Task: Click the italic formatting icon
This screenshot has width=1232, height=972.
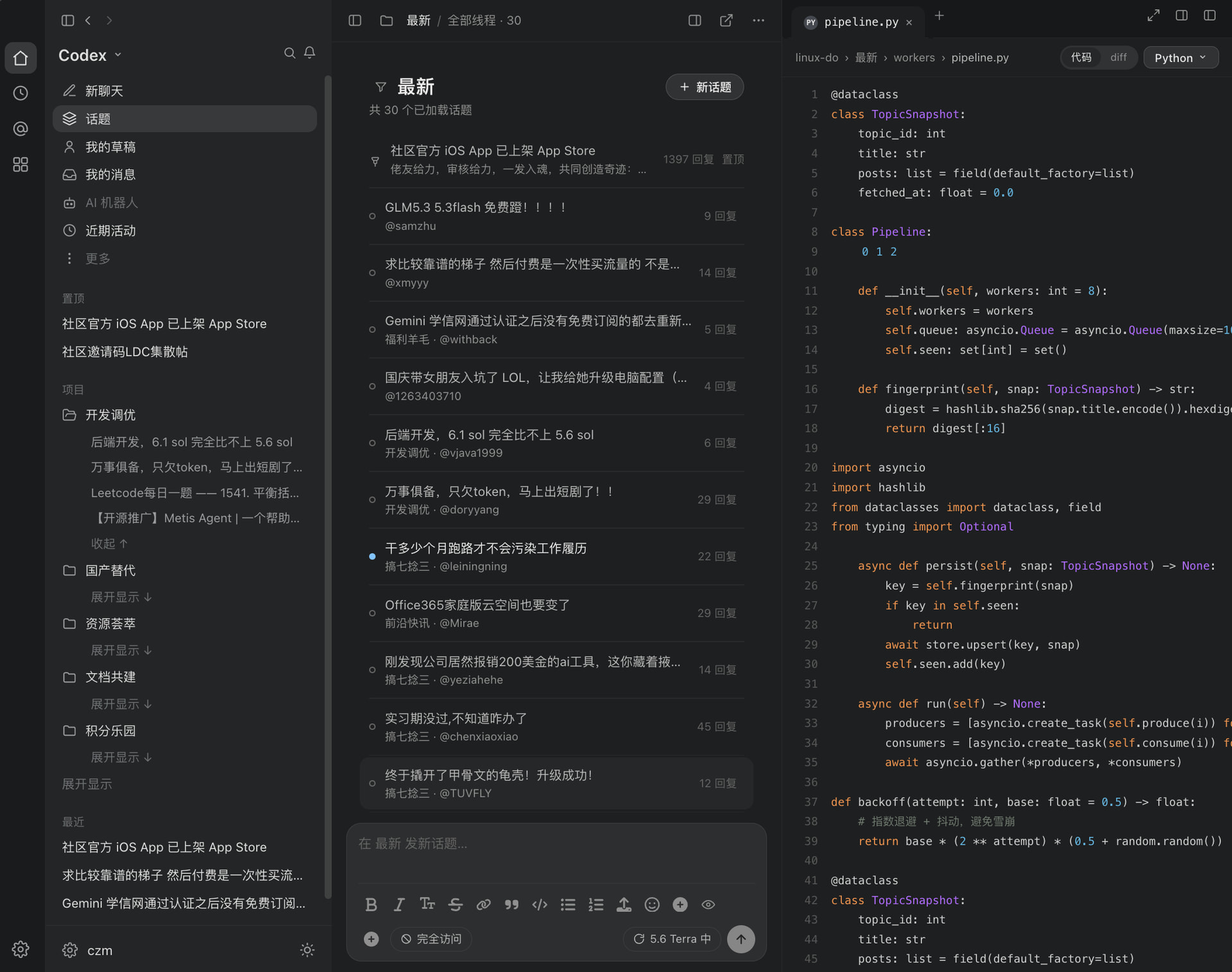Action: [x=399, y=905]
